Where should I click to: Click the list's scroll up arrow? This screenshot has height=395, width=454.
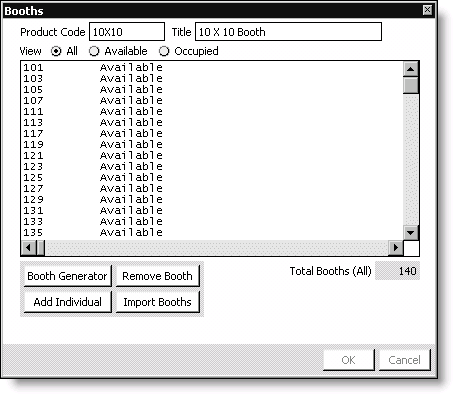(x=411, y=69)
